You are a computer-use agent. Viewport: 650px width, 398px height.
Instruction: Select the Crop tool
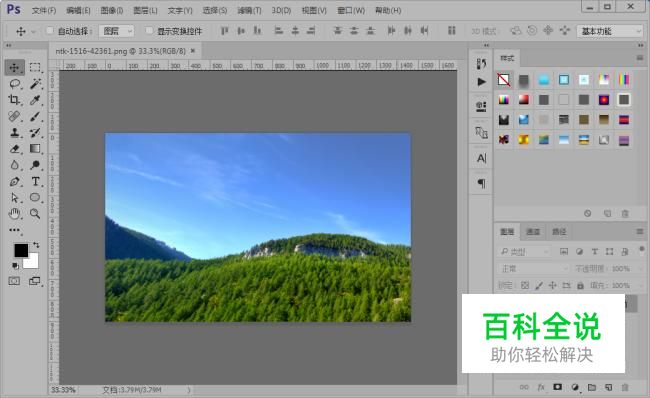(x=15, y=100)
